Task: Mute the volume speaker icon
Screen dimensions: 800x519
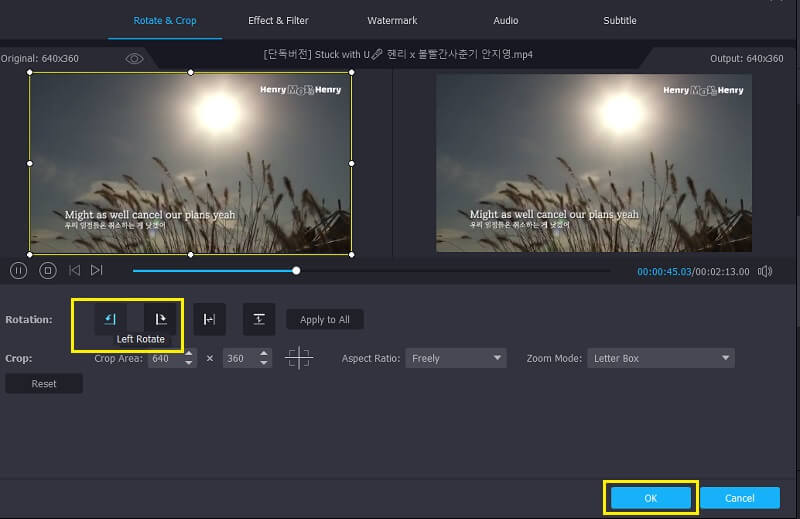Action: (765, 271)
